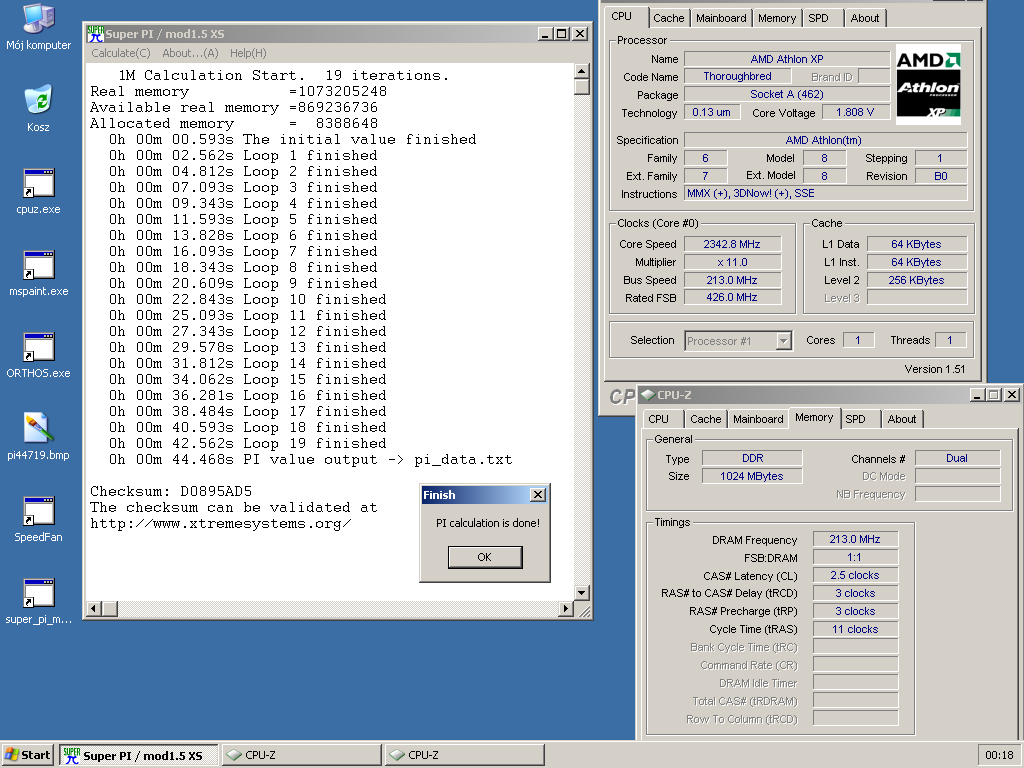This screenshot has height=768, width=1024.
Task: Switch to About tab in upper CPU-Z
Action: (865, 18)
